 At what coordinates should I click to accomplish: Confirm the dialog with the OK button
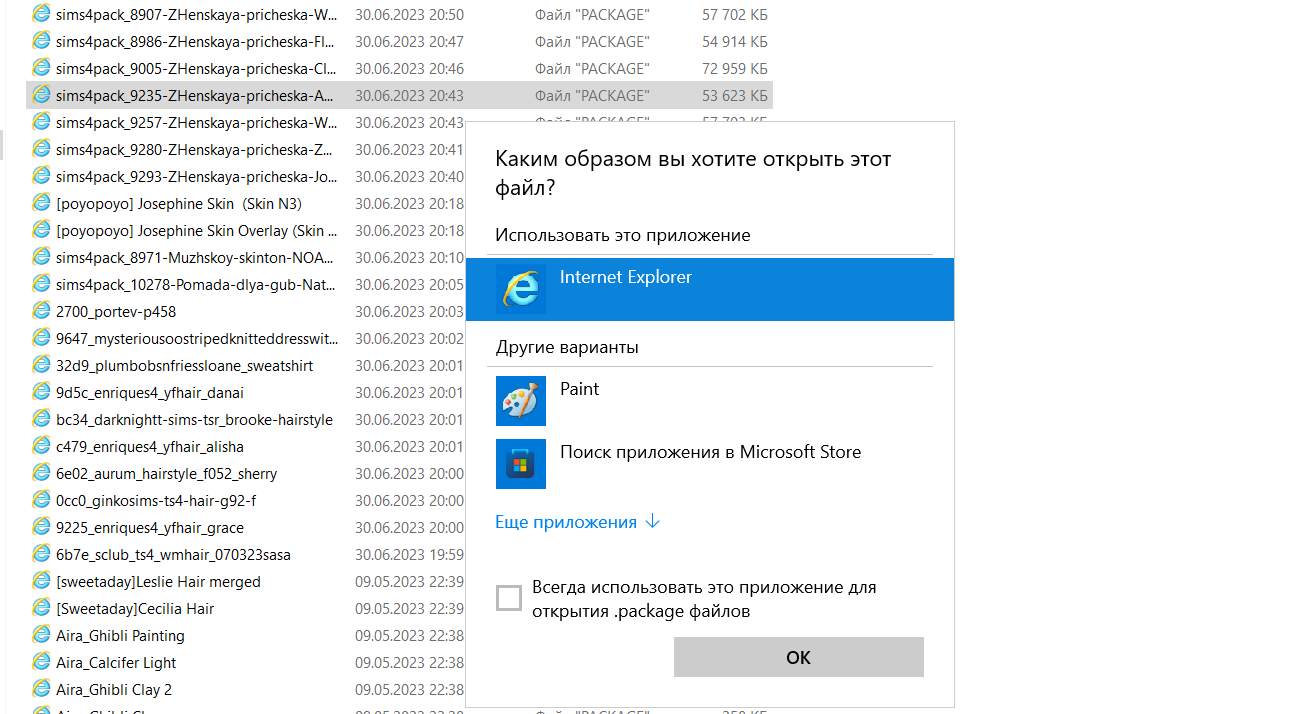pos(799,657)
